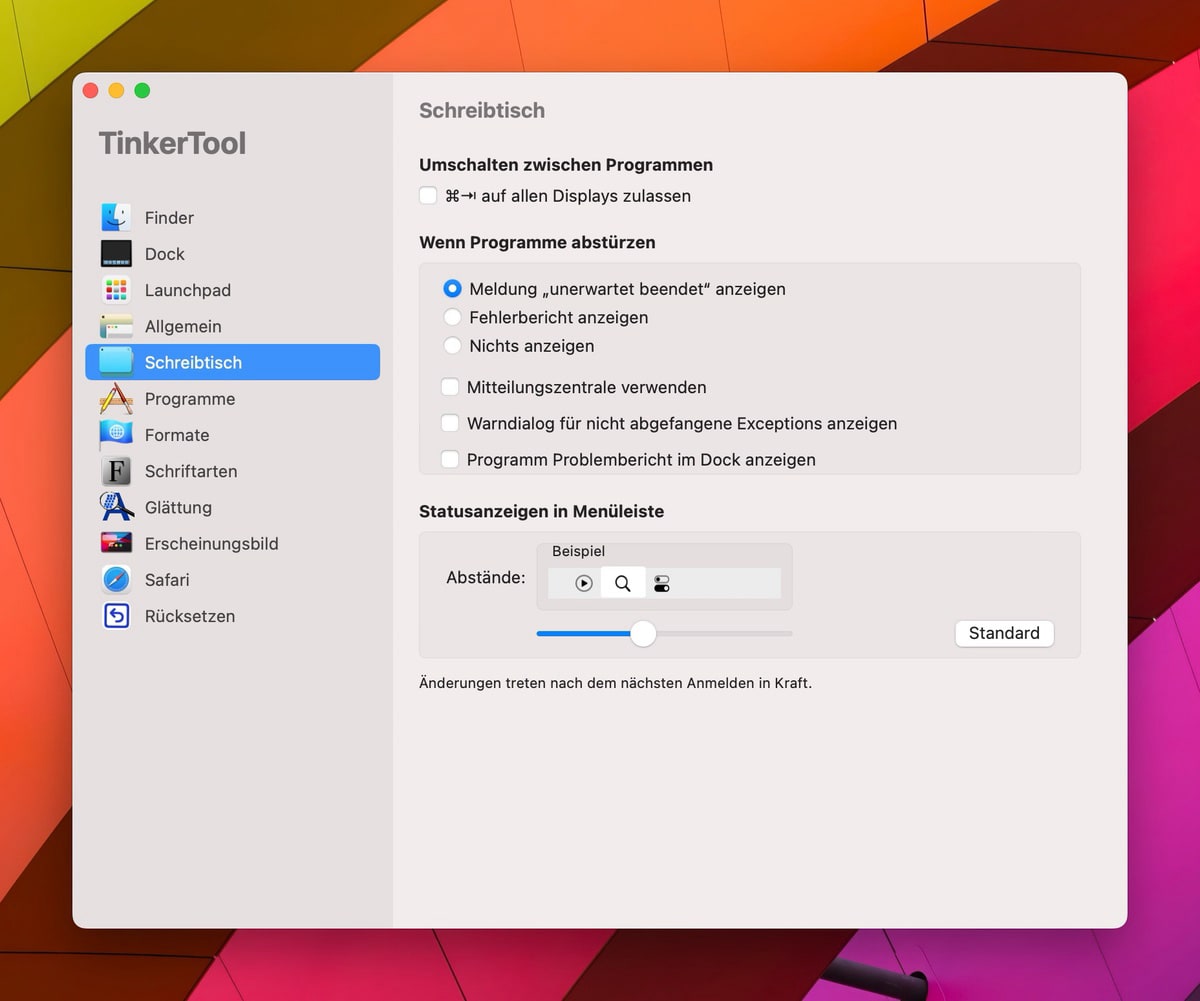
Task: Open the Launchpad grid icon
Action: (x=116, y=290)
